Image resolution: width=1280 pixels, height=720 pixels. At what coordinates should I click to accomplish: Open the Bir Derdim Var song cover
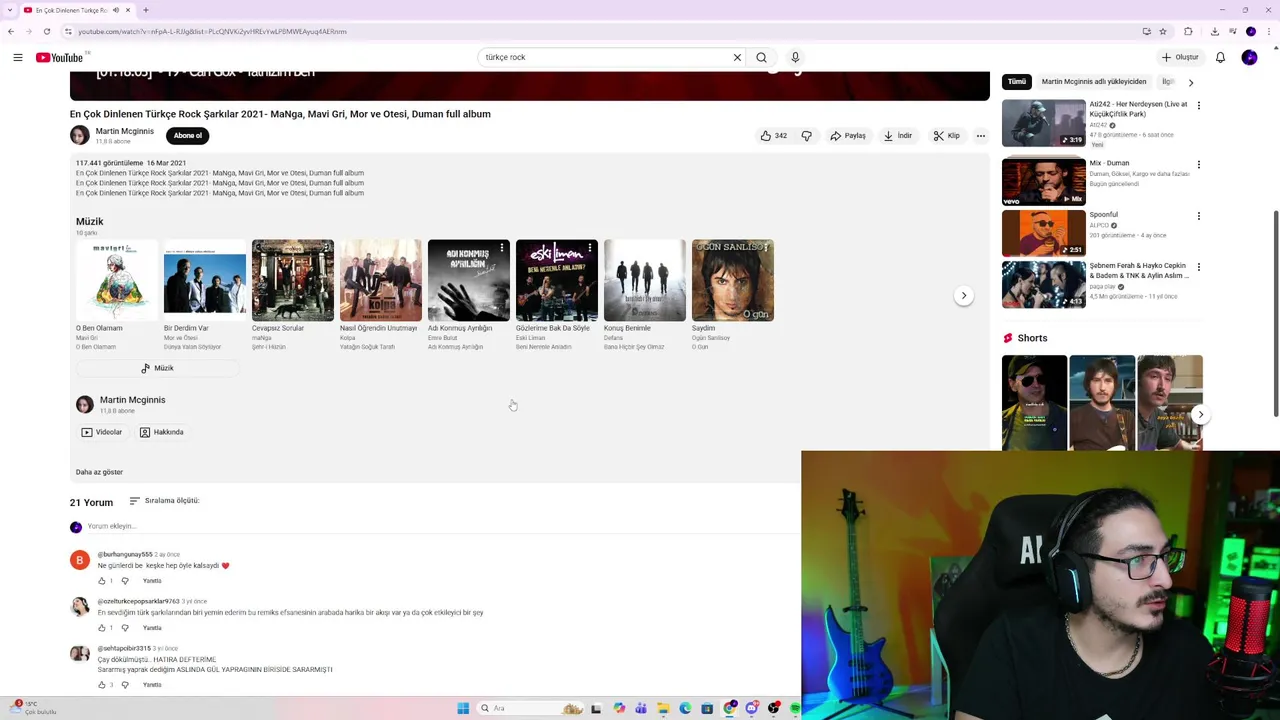[x=205, y=280]
